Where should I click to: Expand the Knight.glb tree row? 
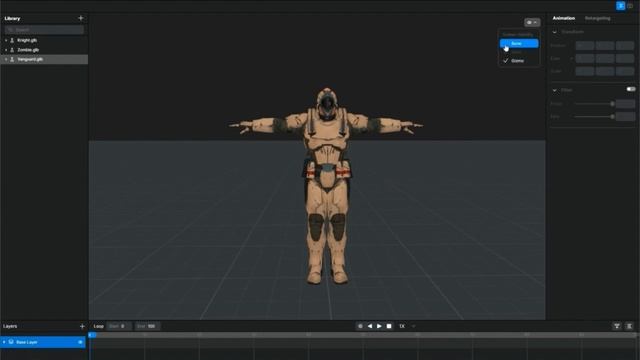(x=6, y=40)
